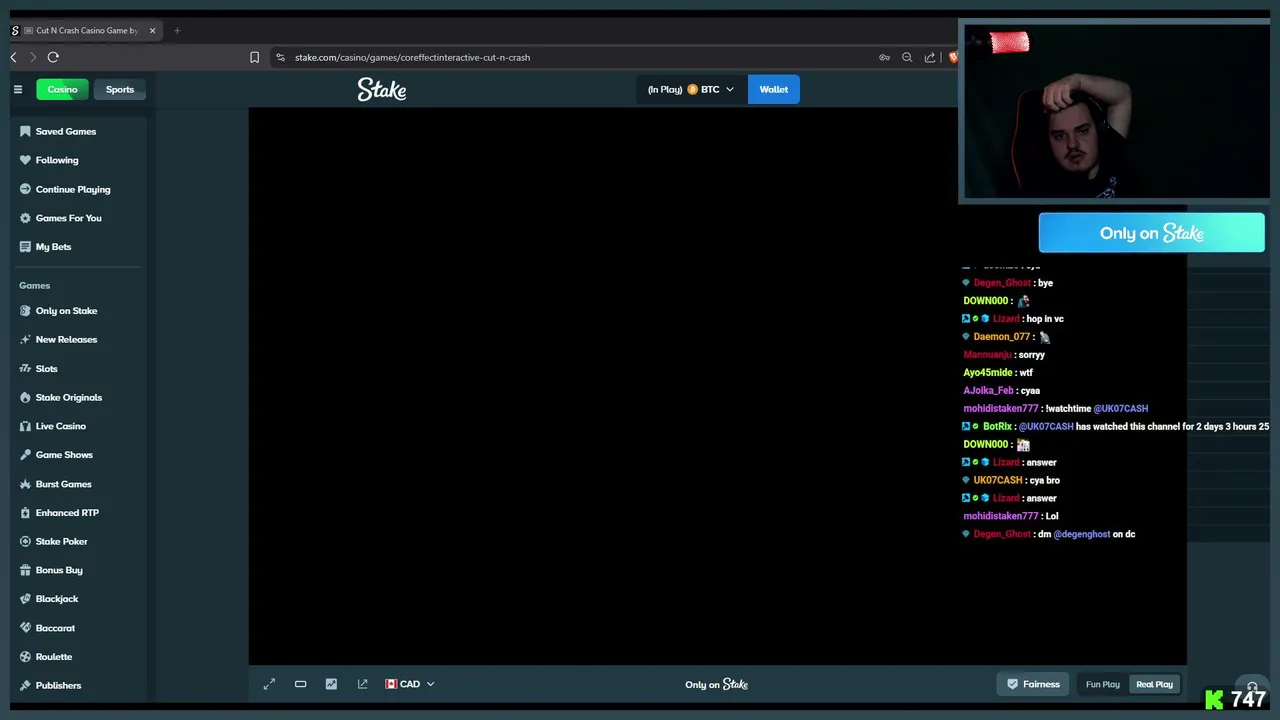This screenshot has height=720, width=1280.
Task: Go back using browser back arrow
Action: (13, 57)
